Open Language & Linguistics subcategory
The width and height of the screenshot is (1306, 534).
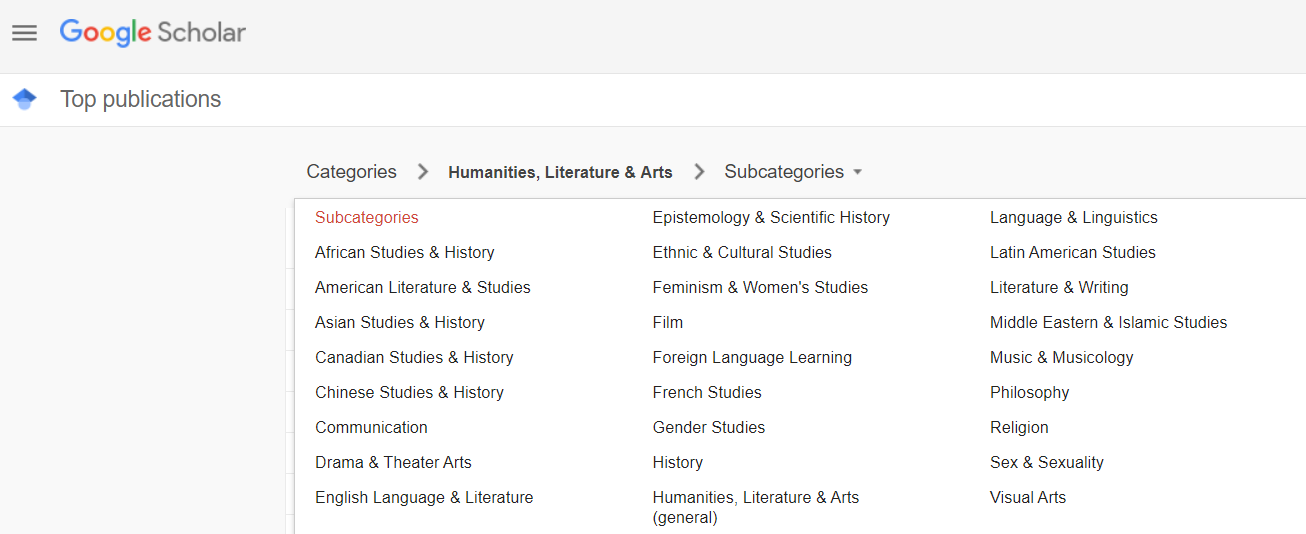click(x=1074, y=217)
